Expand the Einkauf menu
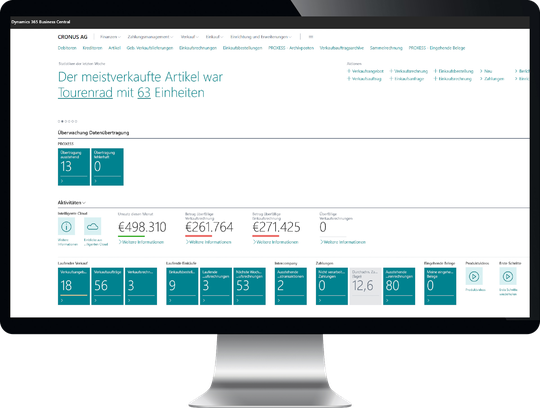This screenshot has width=540, height=408. pyautogui.click(x=214, y=37)
